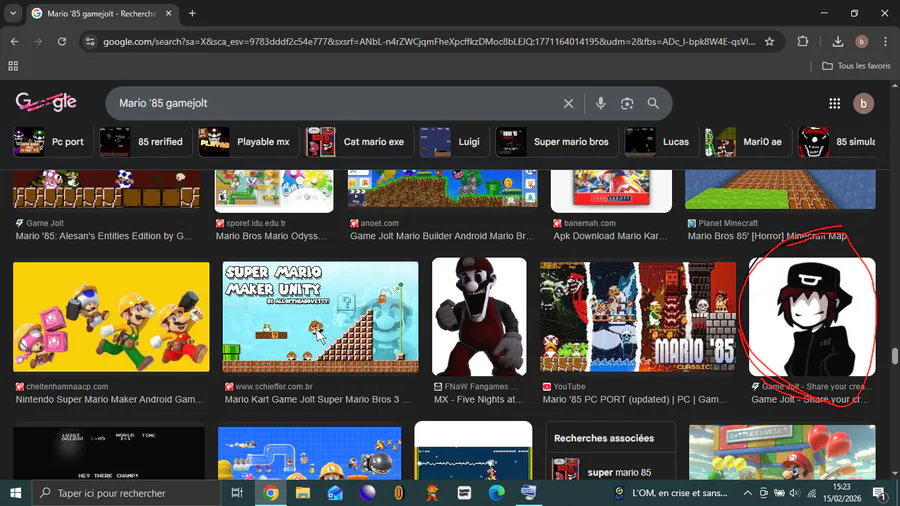
Task: Click the address bar URL
Action: tap(429, 41)
